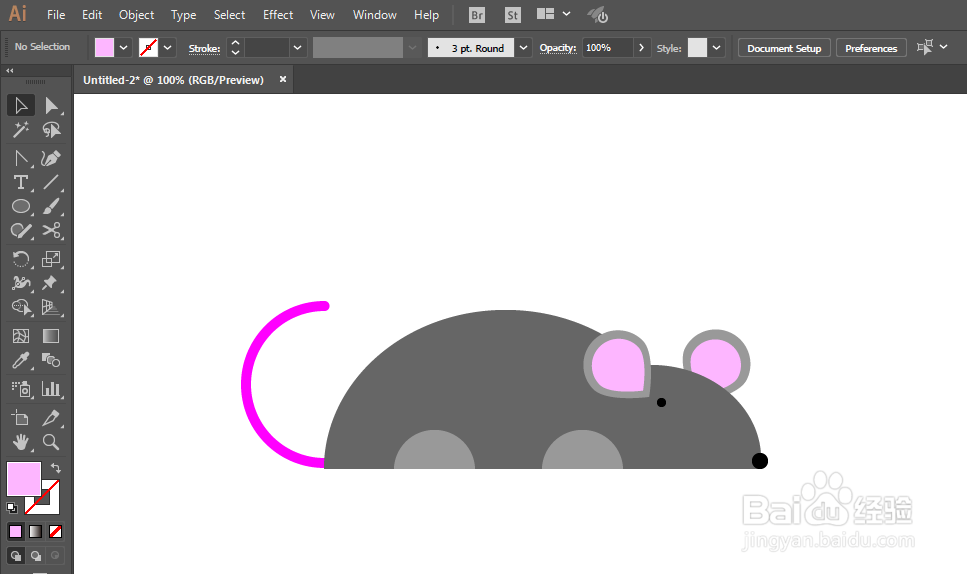Open Arrange Documents dropdown arrow
This screenshot has height=574, width=967.
(566, 14)
